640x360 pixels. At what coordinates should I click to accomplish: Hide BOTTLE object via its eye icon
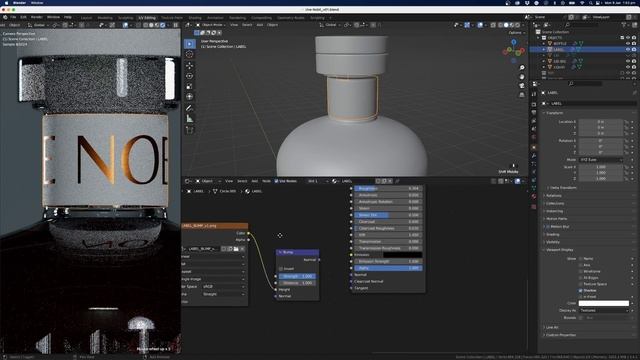coord(628,43)
